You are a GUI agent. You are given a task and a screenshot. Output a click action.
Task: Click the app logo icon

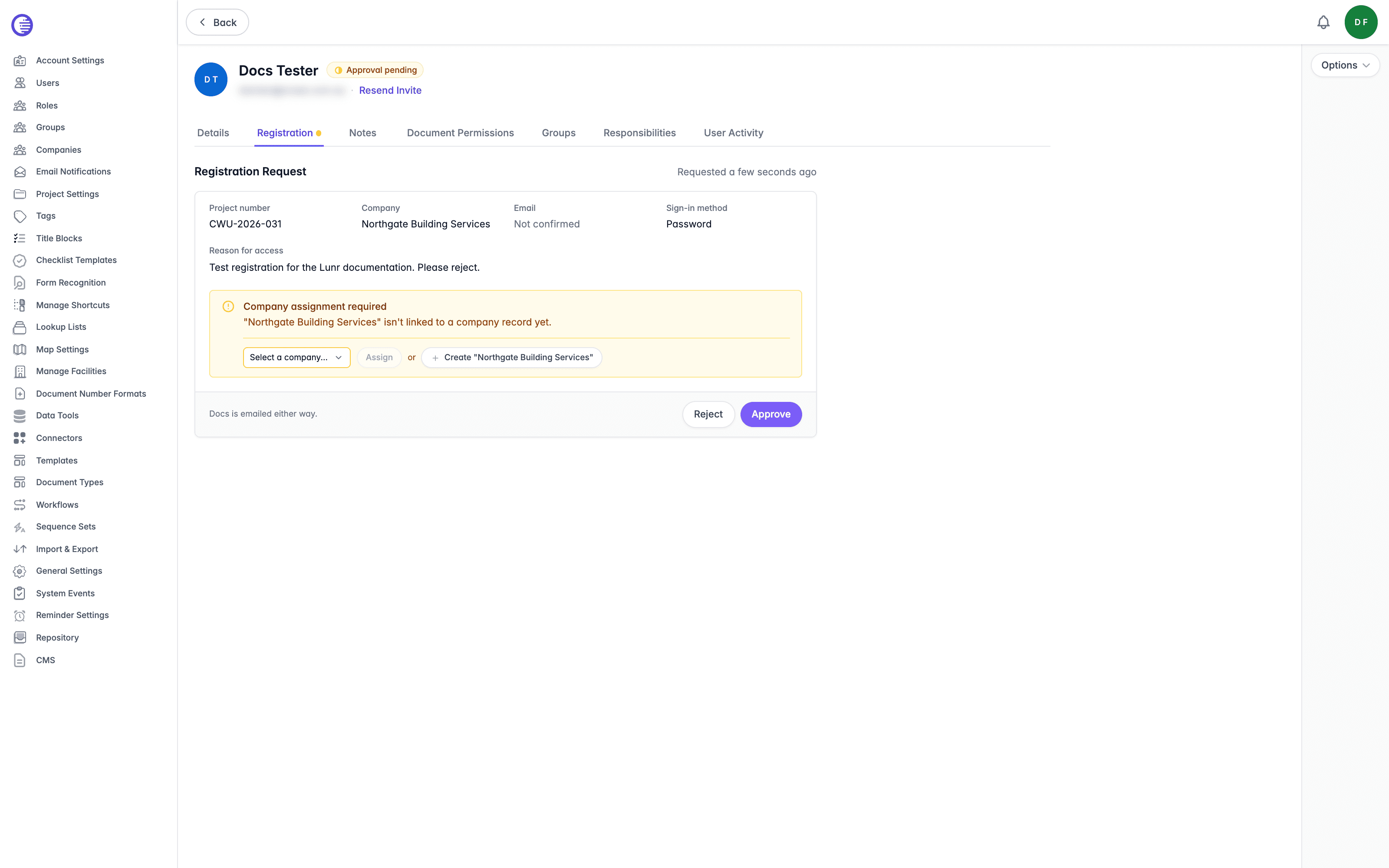(22, 25)
